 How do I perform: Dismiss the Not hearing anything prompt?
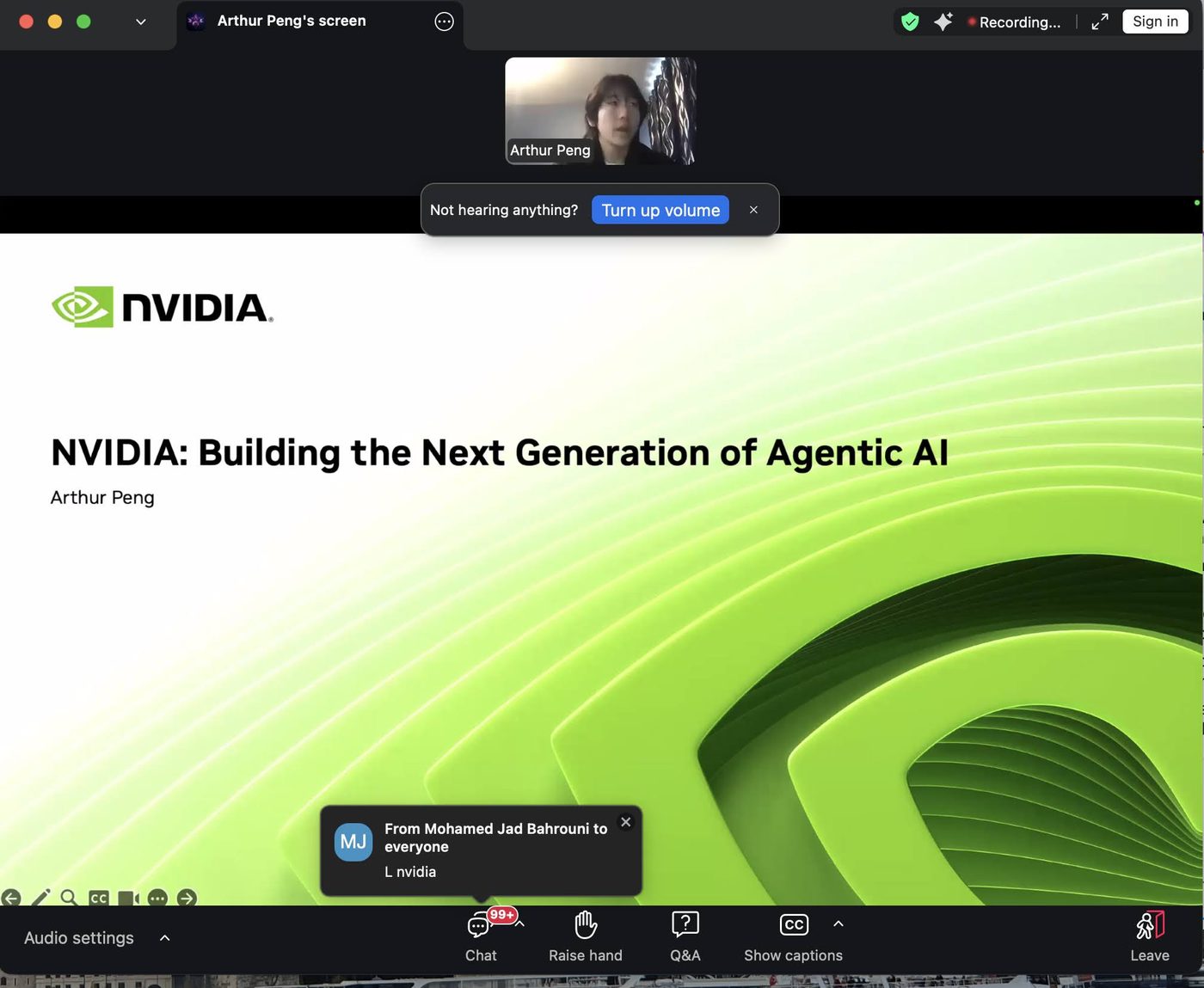point(753,210)
